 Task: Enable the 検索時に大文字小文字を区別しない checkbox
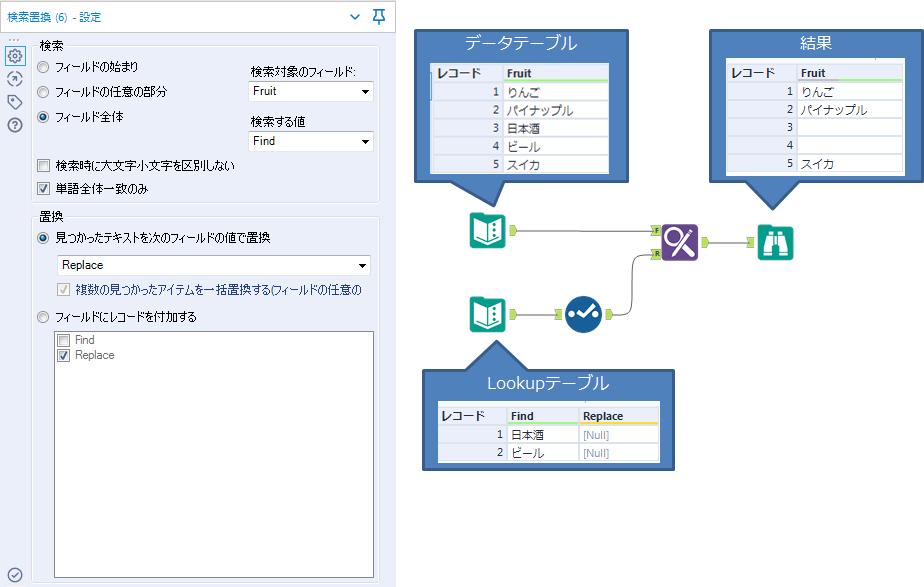(x=43, y=165)
